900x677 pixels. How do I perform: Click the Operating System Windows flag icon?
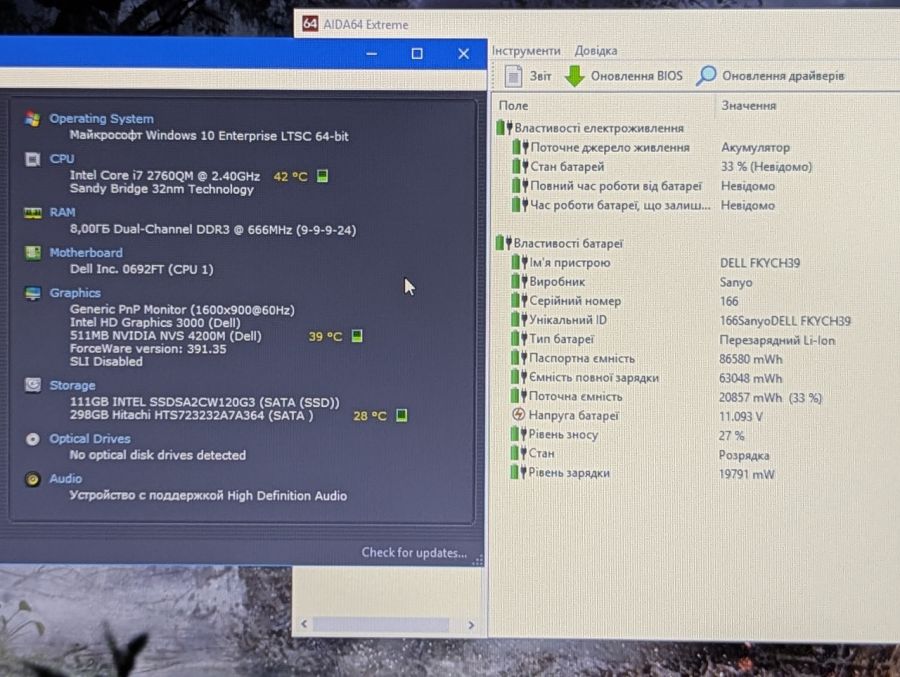33,119
